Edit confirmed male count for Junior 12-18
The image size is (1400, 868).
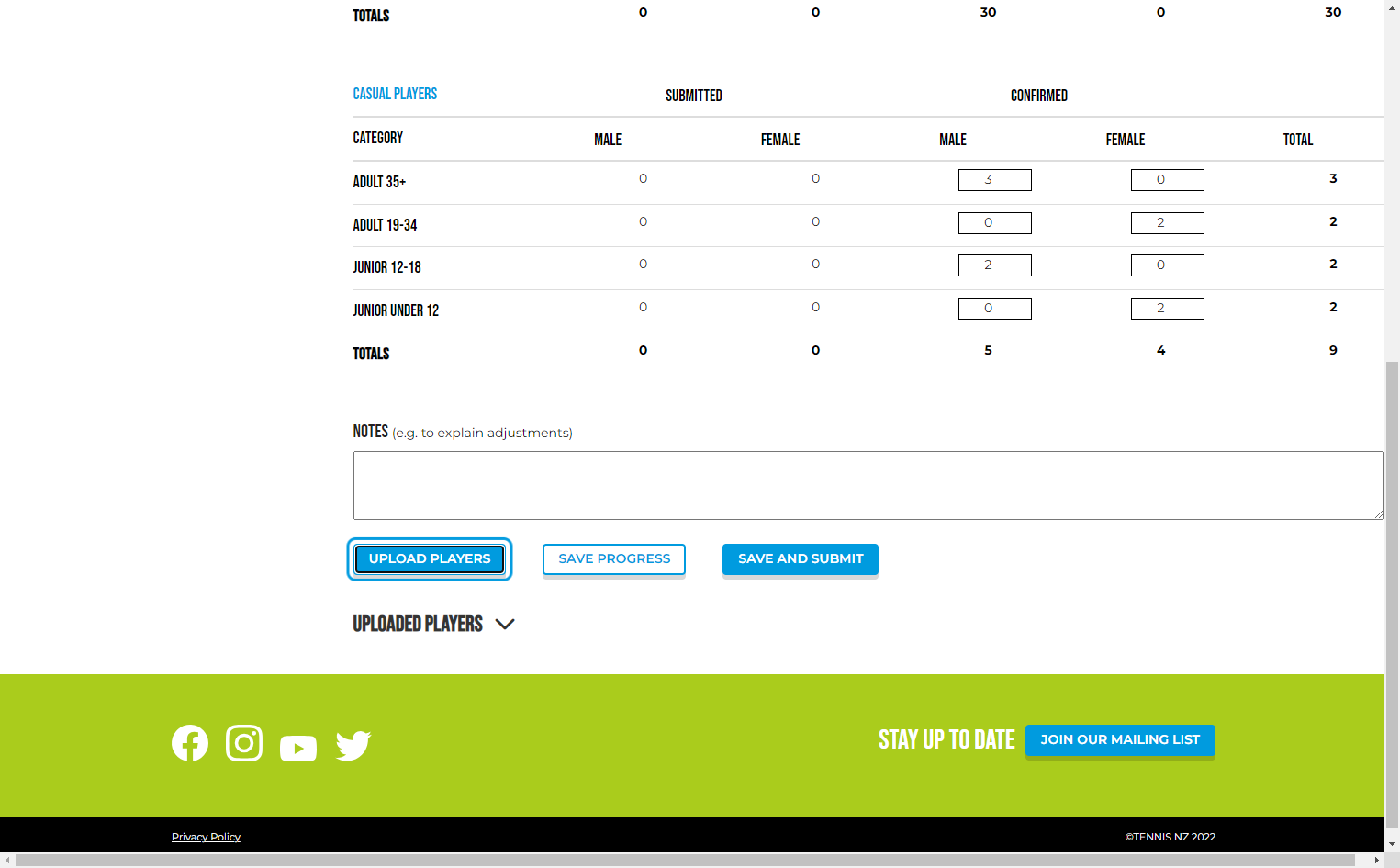click(x=995, y=265)
